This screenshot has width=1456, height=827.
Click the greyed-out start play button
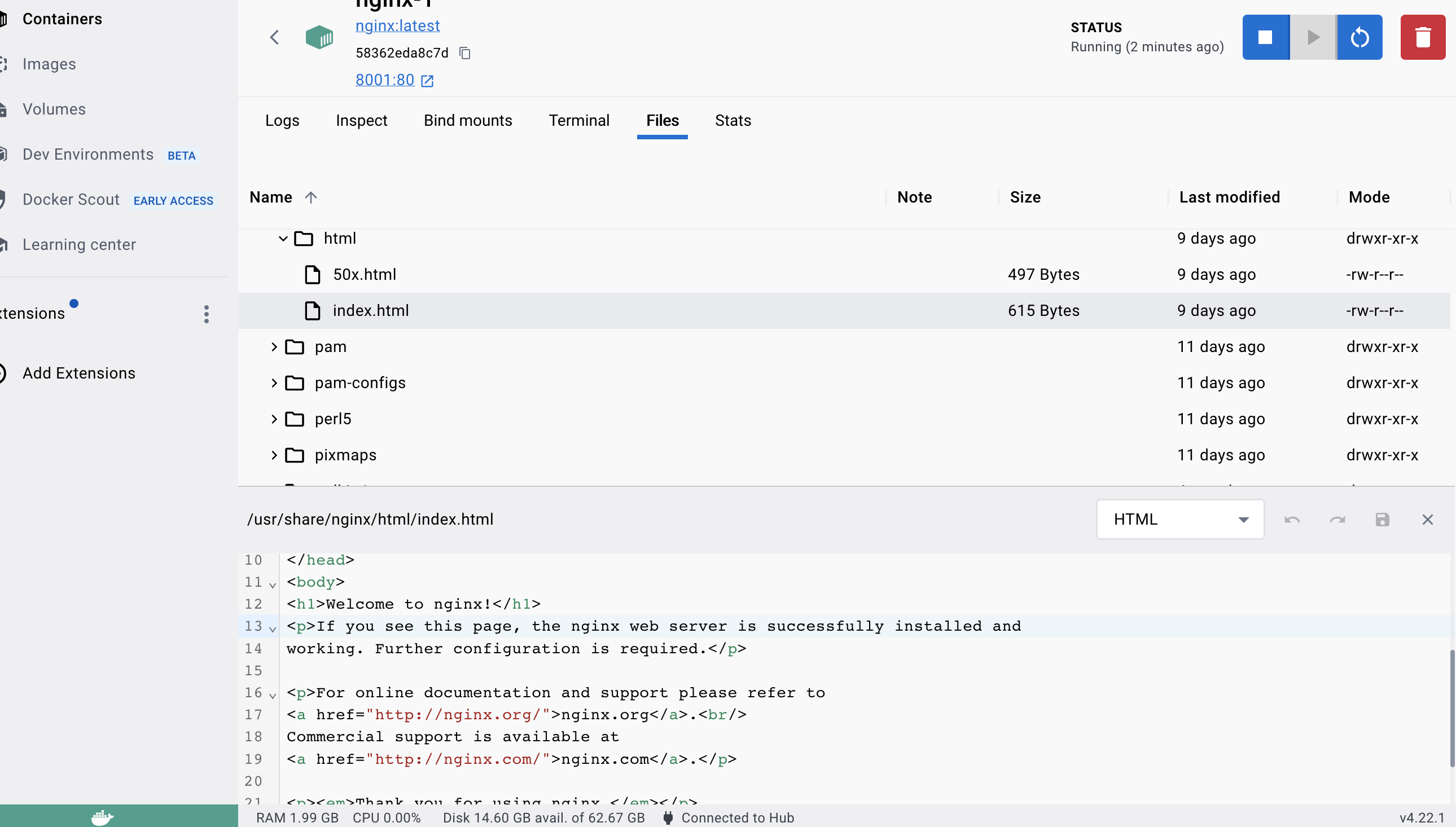(1313, 37)
